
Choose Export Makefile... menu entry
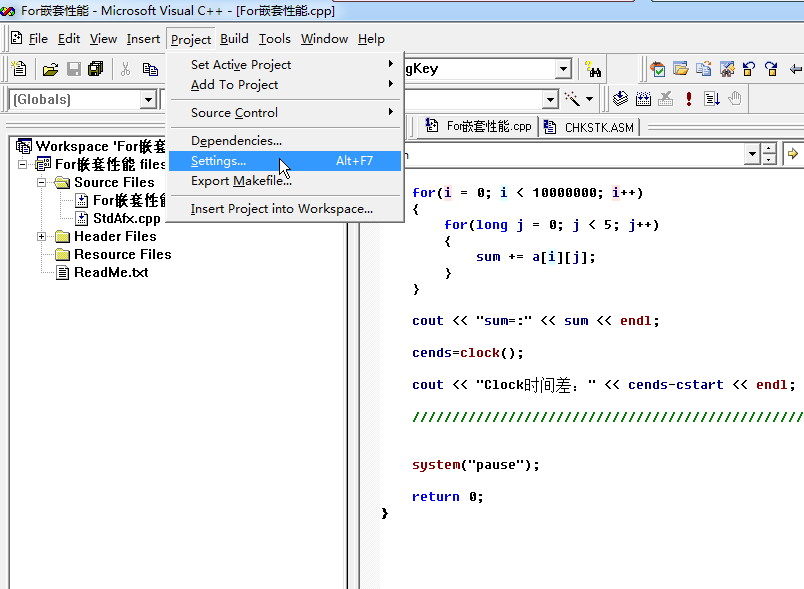click(x=241, y=181)
